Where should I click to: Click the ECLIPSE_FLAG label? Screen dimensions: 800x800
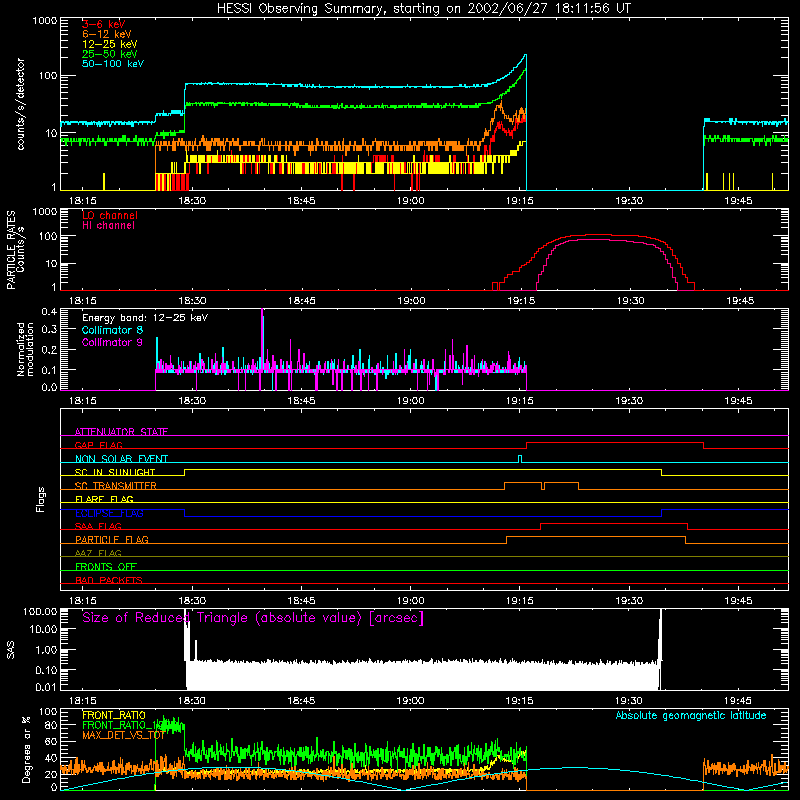[109, 513]
